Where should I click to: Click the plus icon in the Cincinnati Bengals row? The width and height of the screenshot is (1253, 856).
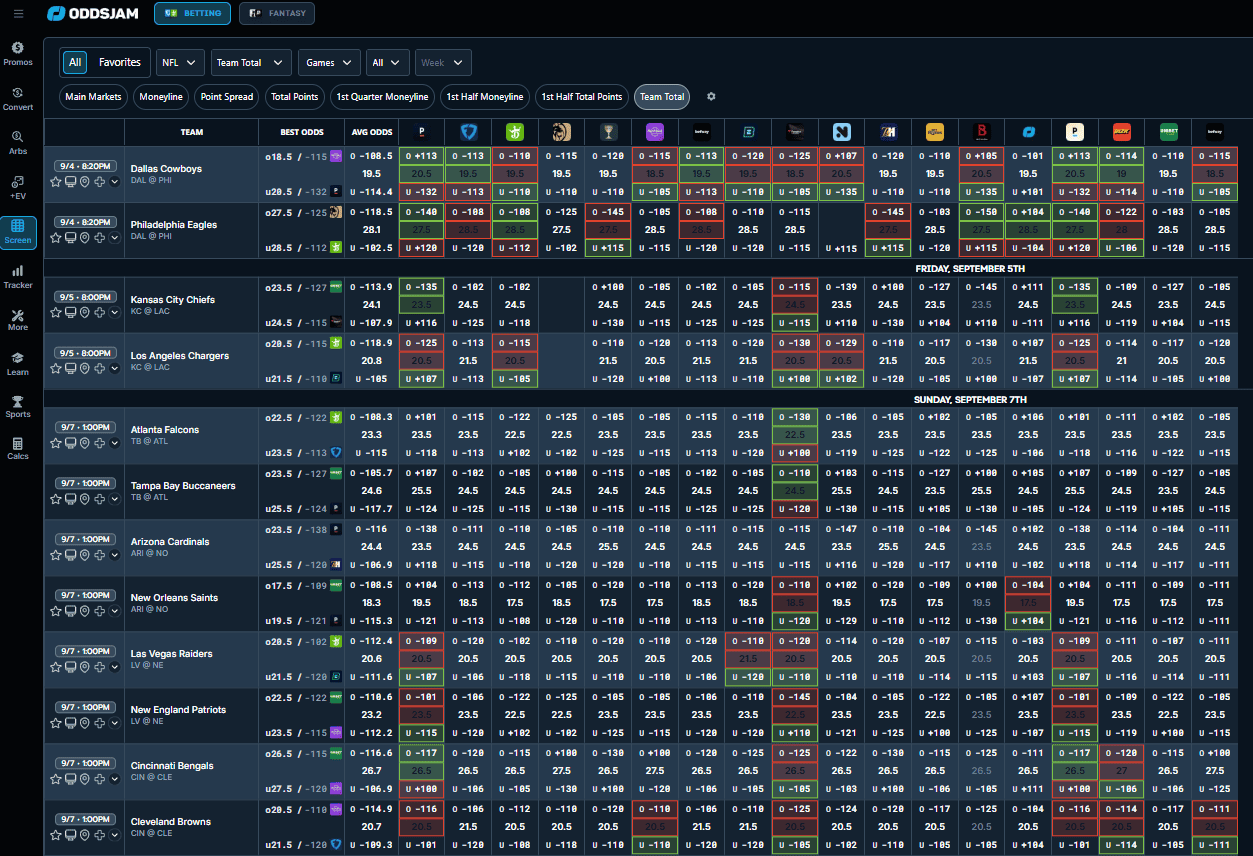(x=100, y=778)
